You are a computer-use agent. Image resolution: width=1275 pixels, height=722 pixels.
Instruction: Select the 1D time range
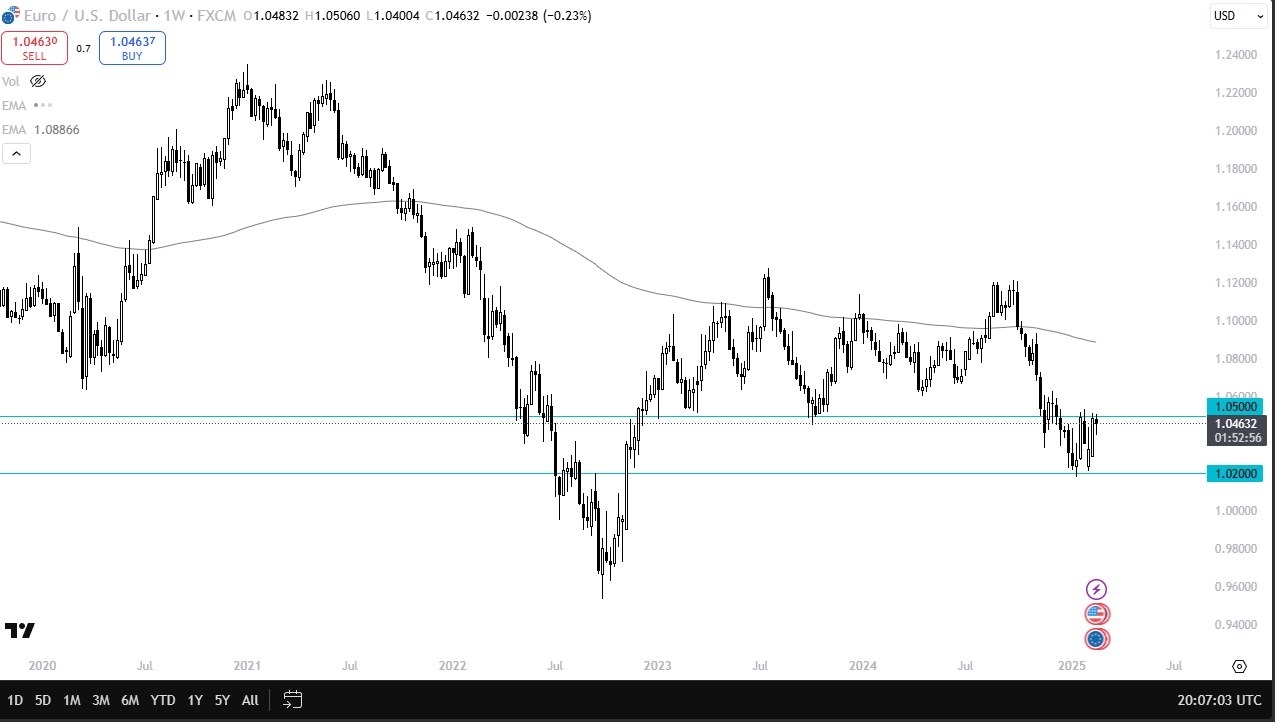coord(15,700)
